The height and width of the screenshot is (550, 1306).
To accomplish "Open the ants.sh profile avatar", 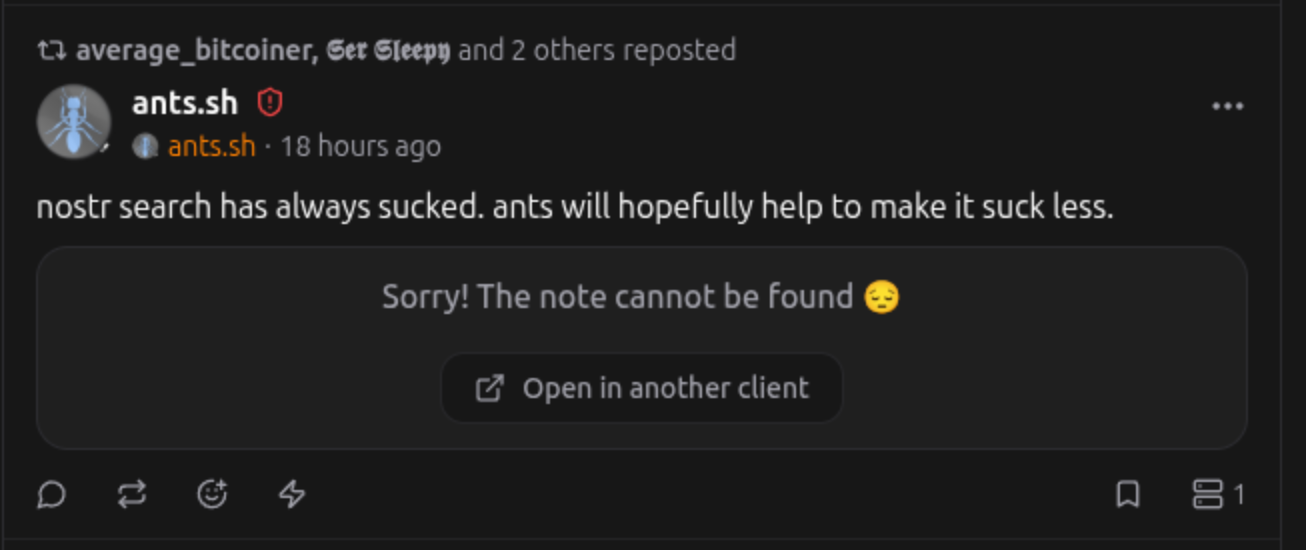I will point(73,121).
